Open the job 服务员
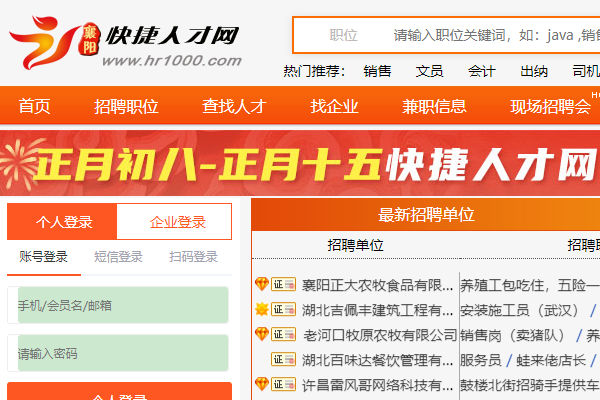Image resolution: width=600 pixels, height=400 pixels. tap(481, 360)
